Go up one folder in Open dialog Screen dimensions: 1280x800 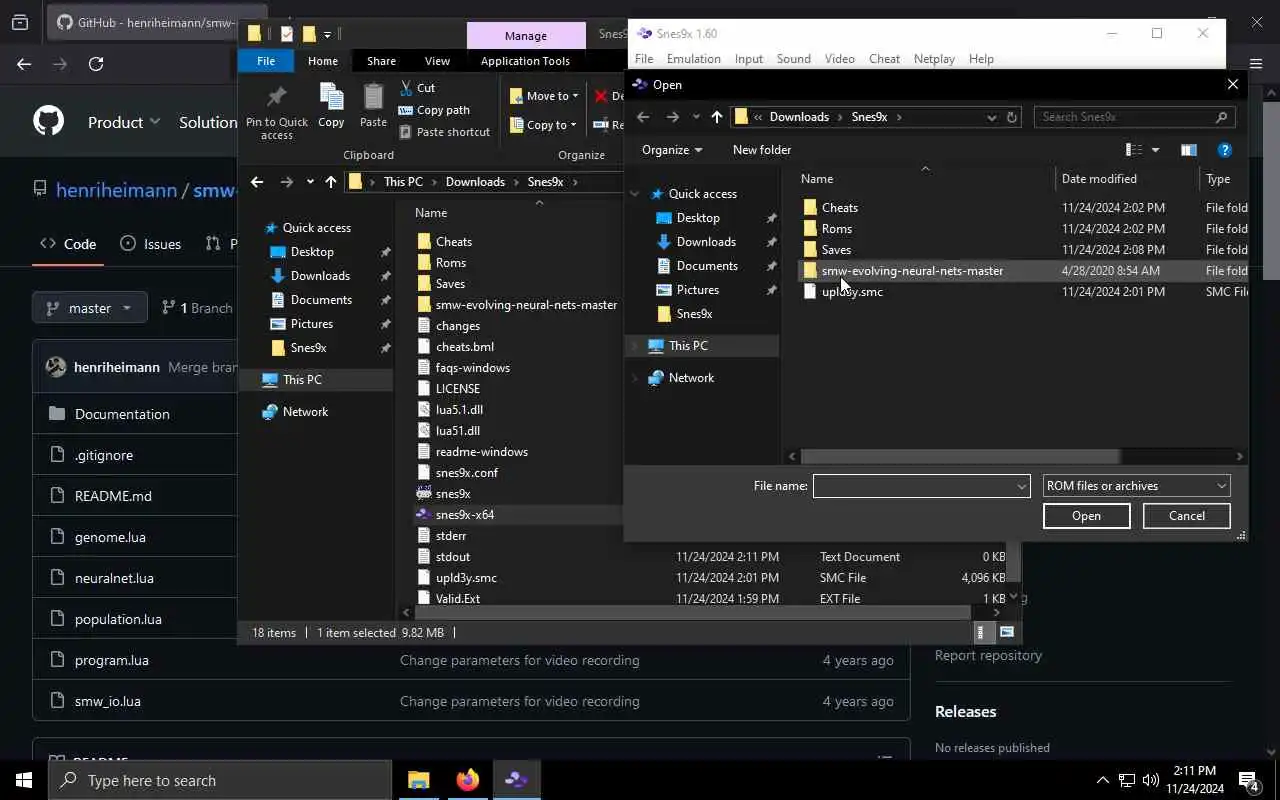(x=716, y=117)
